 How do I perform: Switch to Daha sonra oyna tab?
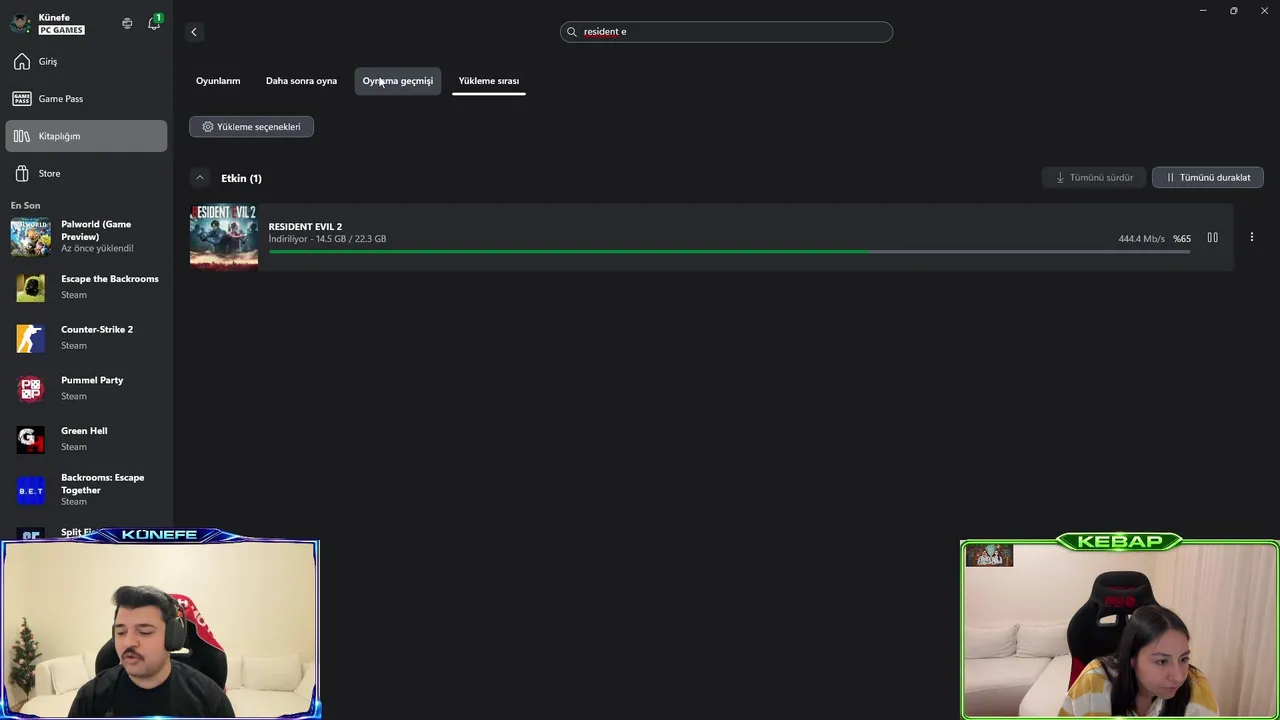pos(301,81)
